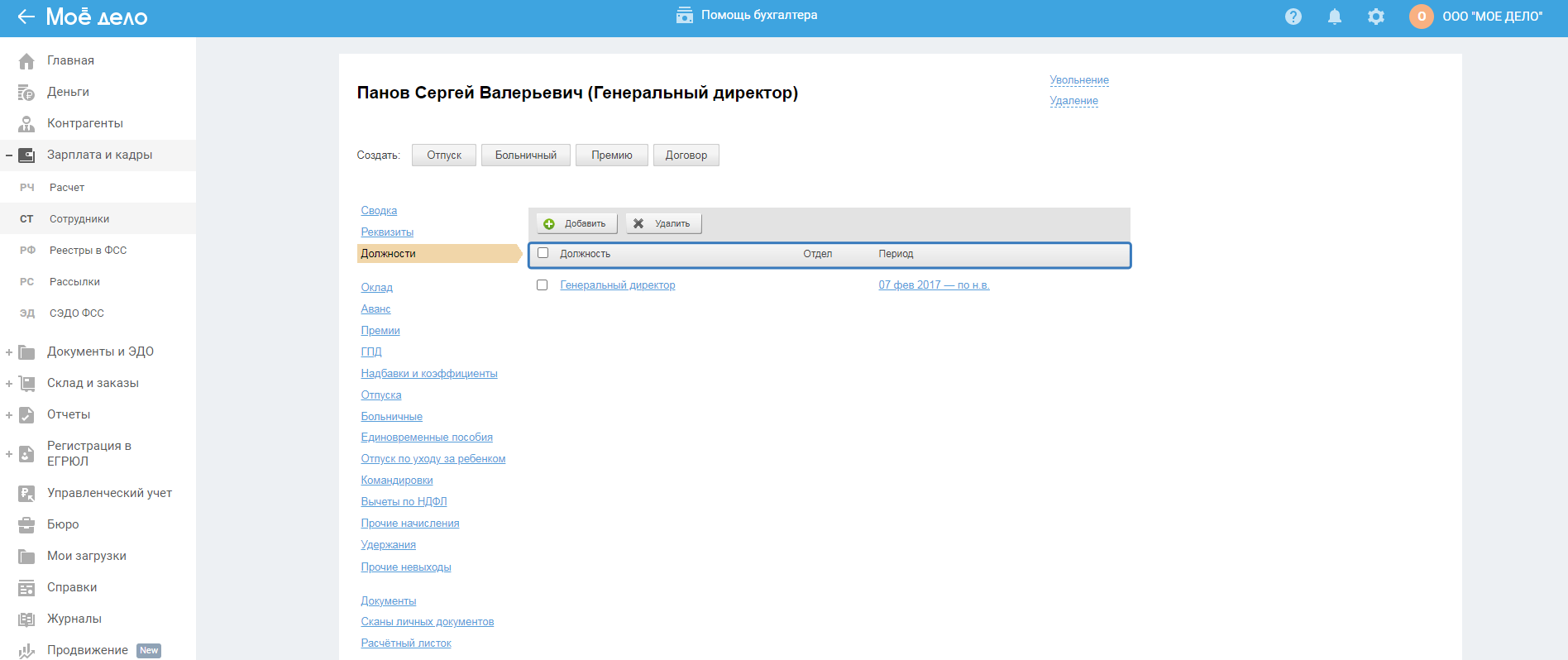Screen dimensions: 1568x660
Task: Click the orange company avatar icon
Action: [x=1422, y=17]
